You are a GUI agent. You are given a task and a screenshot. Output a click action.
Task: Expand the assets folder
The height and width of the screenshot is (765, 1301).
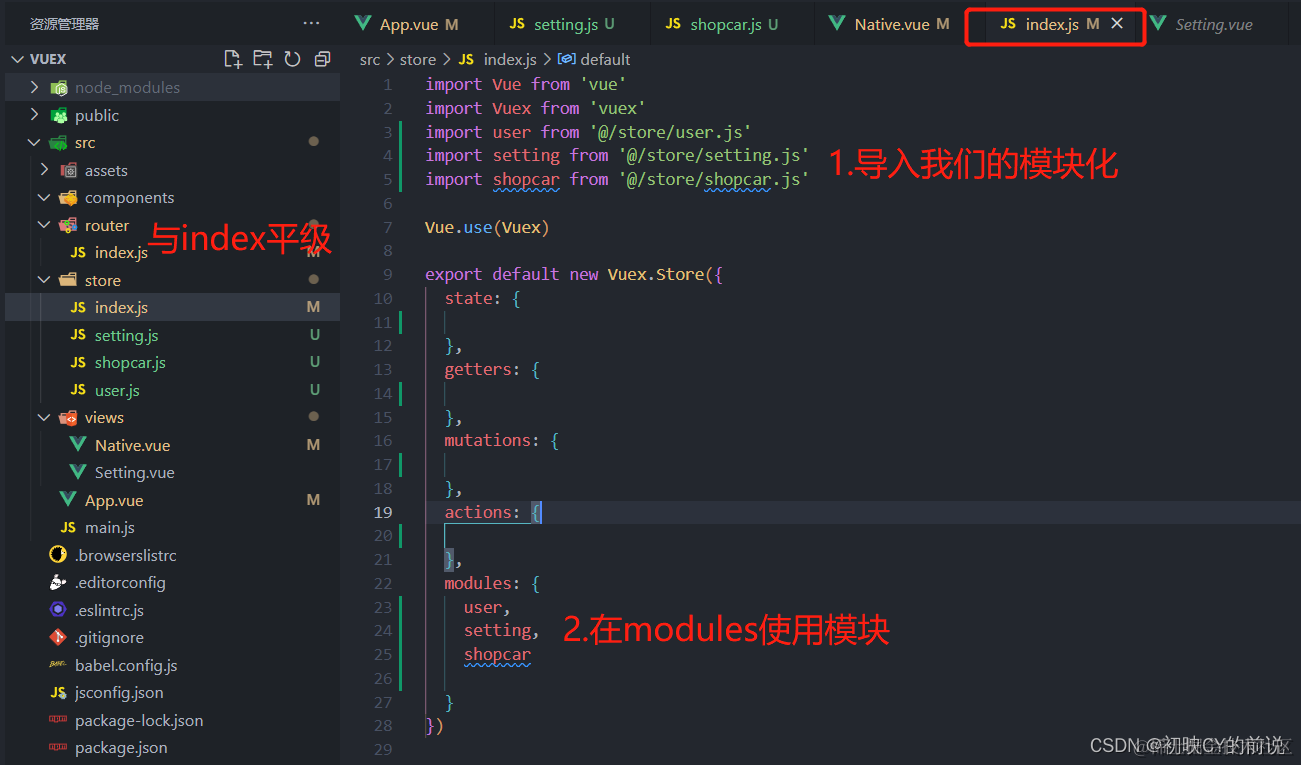(45, 170)
